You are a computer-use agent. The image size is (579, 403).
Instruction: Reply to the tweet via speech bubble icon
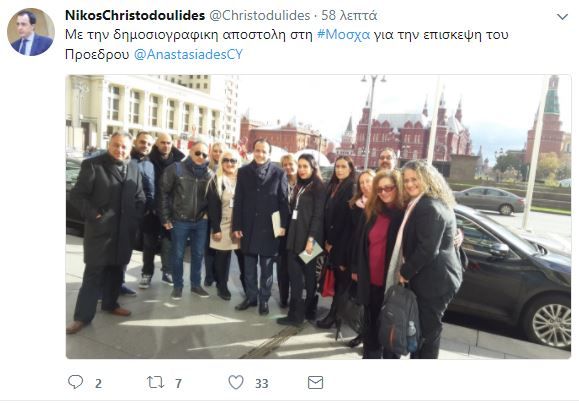pos(76,382)
